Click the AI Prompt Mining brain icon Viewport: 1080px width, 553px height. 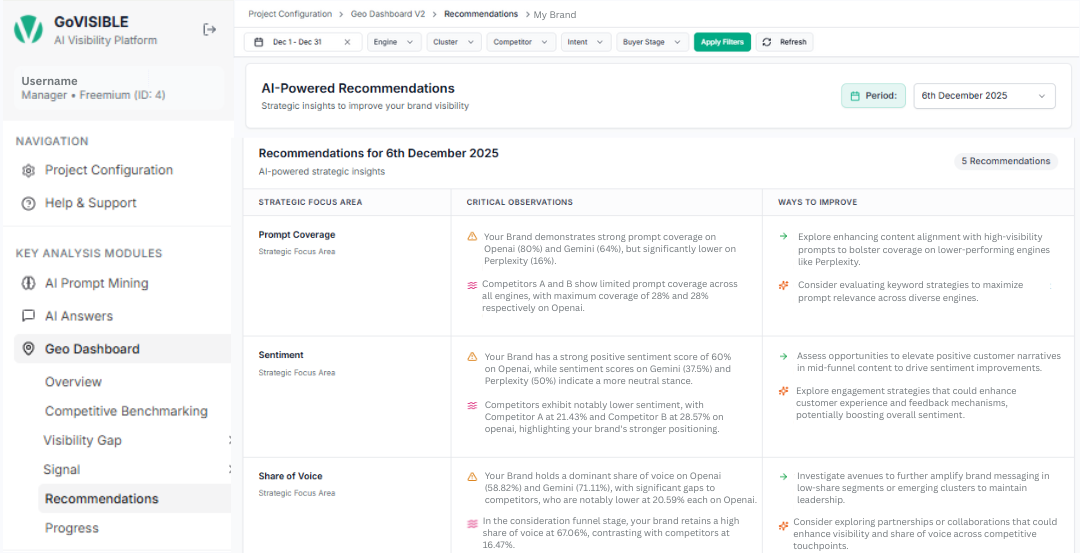pos(28,283)
